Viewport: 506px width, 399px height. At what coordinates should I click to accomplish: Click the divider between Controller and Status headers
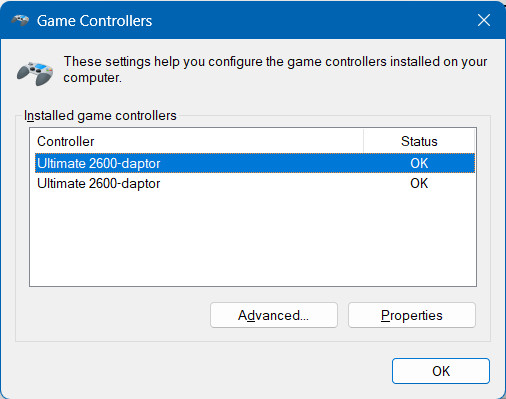(x=363, y=141)
